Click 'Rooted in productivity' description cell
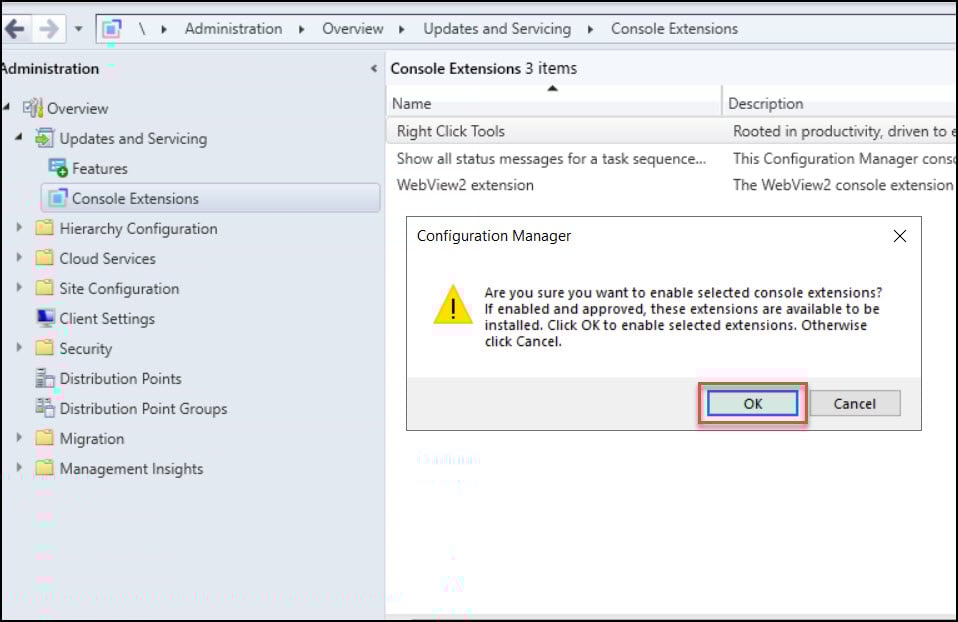This screenshot has width=958, height=622. pyautogui.click(x=844, y=131)
